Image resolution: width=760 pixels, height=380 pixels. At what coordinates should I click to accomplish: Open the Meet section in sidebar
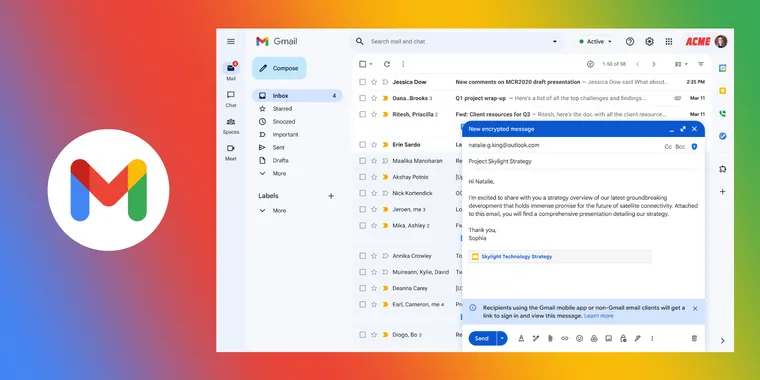(231, 152)
